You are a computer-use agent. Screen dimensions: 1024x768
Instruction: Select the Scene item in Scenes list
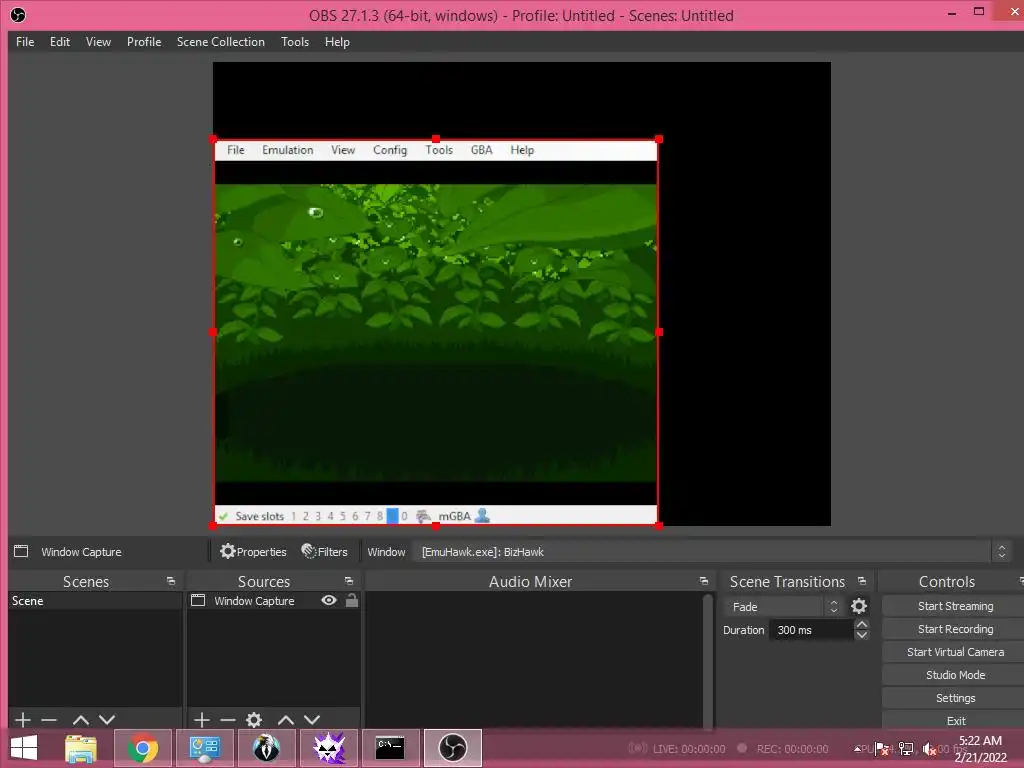(x=95, y=601)
